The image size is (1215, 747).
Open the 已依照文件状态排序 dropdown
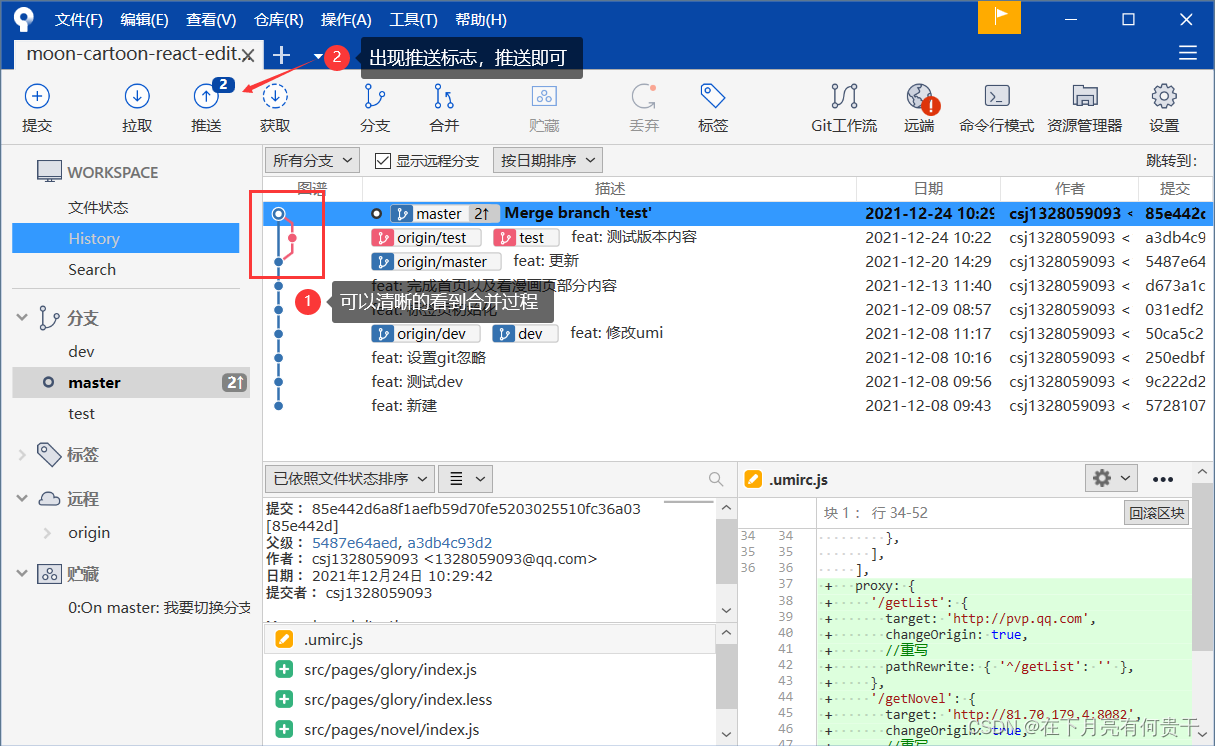point(350,479)
